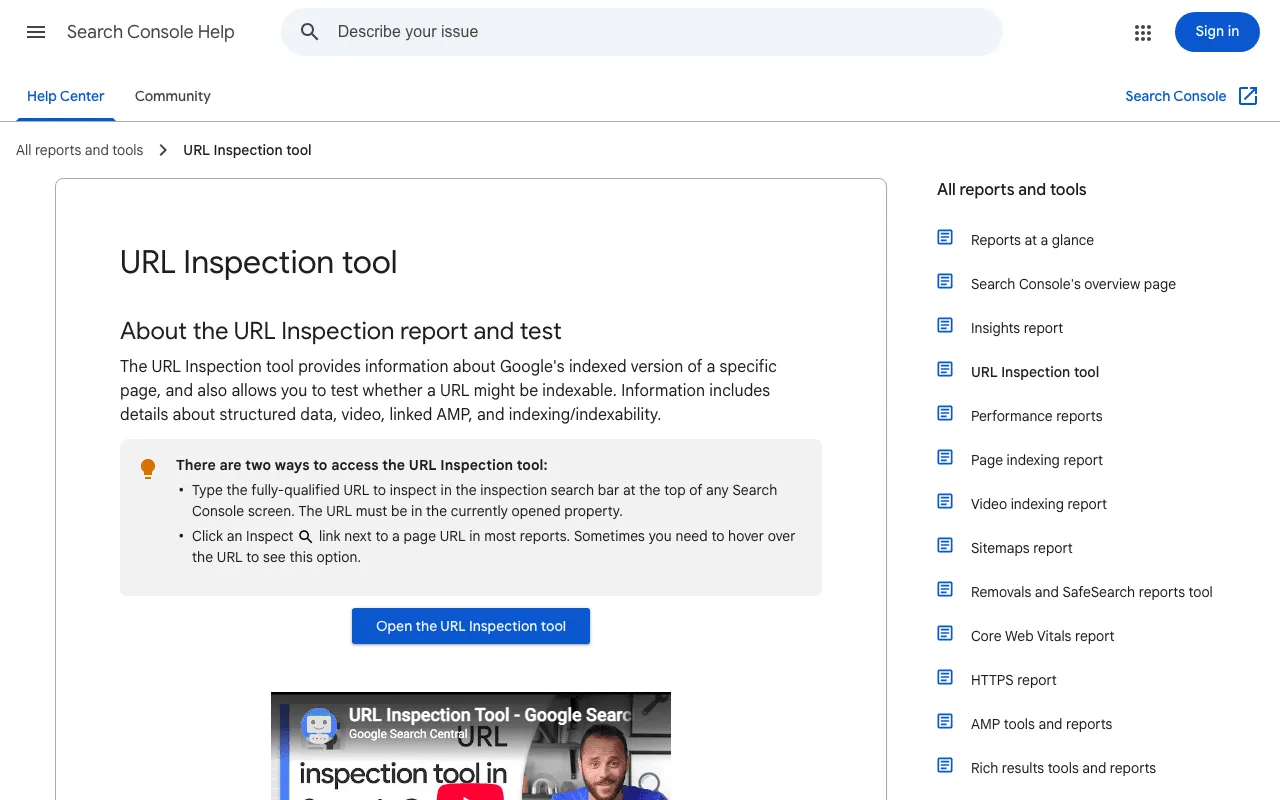Viewport: 1280px width, 800px height.
Task: Open the Insights report link
Action: click(1016, 328)
